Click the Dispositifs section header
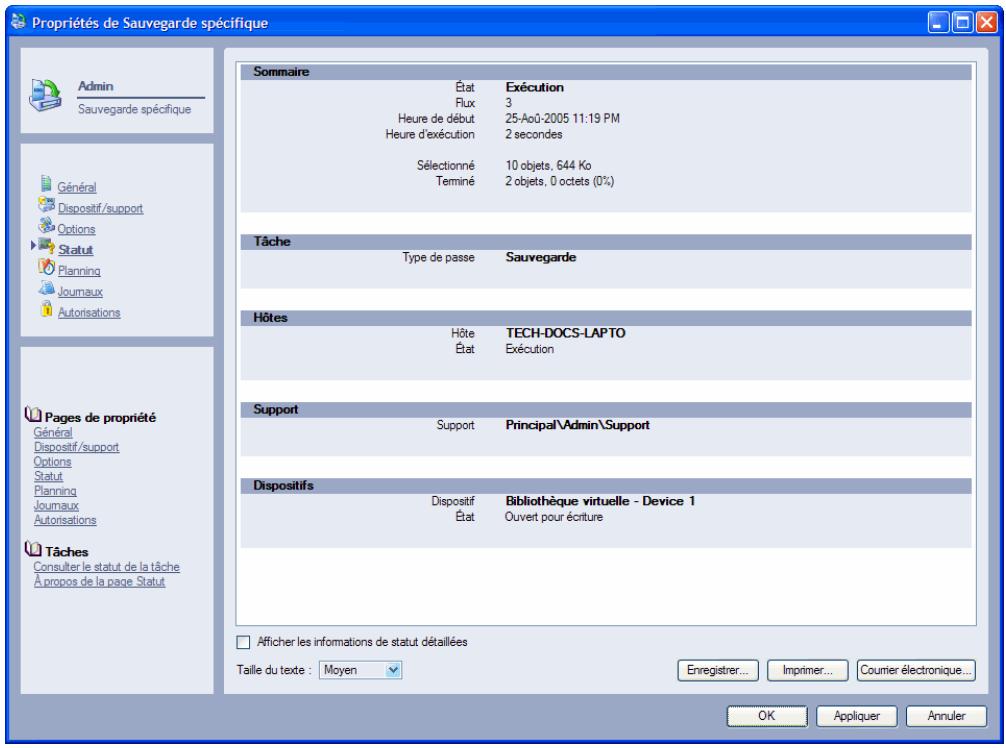Viewport: 1006px width, 748px height. click(606, 486)
